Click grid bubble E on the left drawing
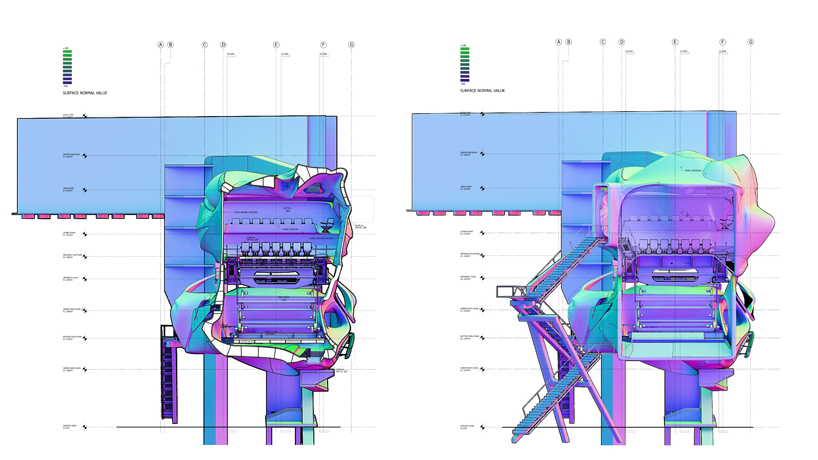This screenshot has width=818, height=460. pyautogui.click(x=276, y=45)
